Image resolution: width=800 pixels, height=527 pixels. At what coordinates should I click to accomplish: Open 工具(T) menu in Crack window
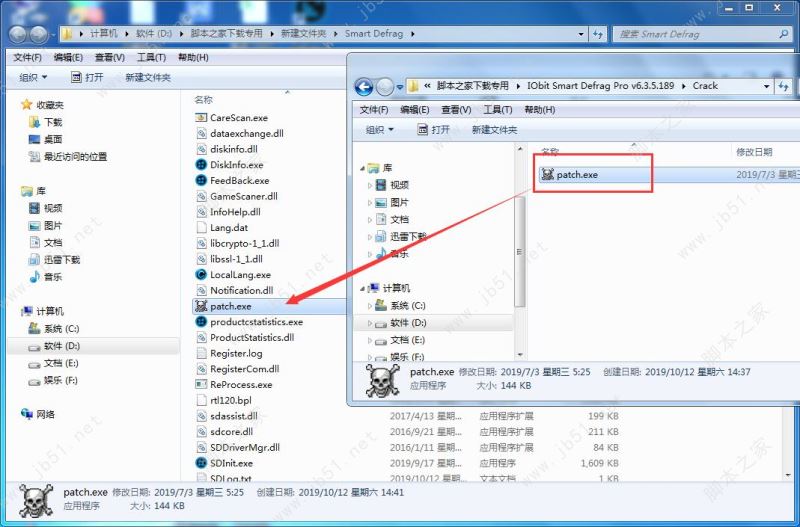pyautogui.click(x=497, y=110)
